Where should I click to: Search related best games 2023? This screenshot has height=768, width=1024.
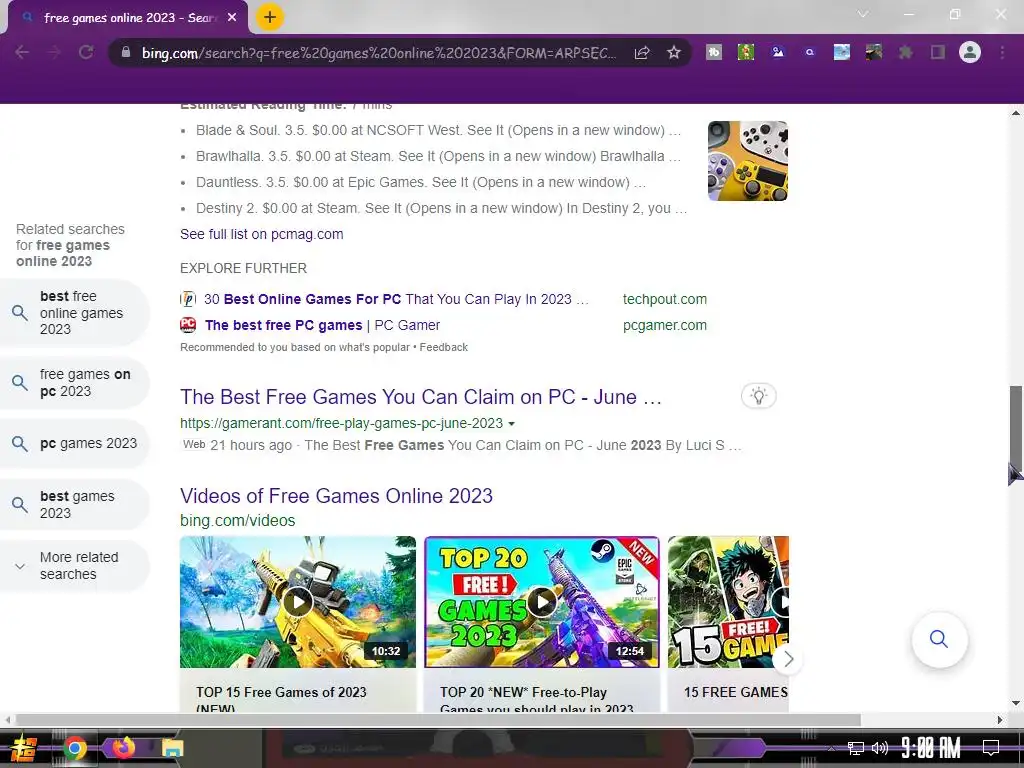click(74, 505)
